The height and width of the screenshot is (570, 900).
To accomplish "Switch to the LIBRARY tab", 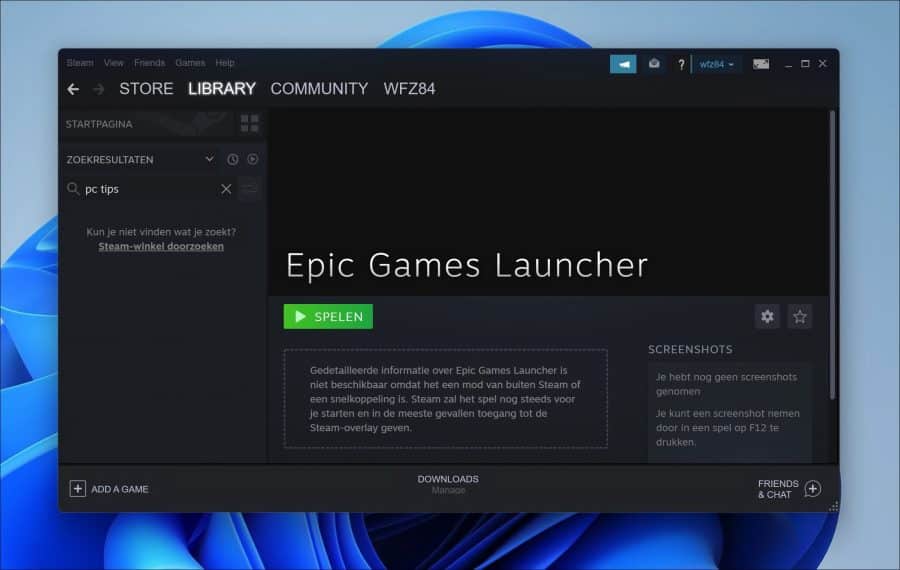I will 222,89.
